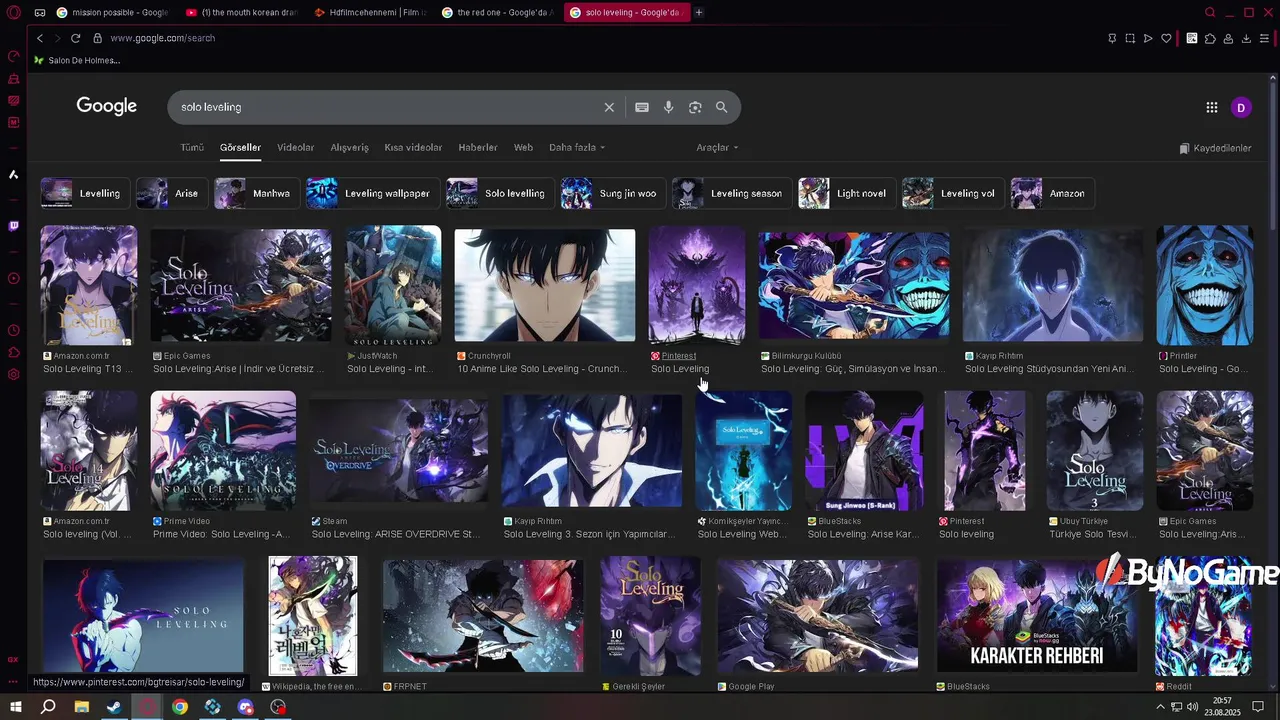The height and width of the screenshot is (720, 1280).
Task: Switch to the Kısa videolar tab
Action: (413, 147)
